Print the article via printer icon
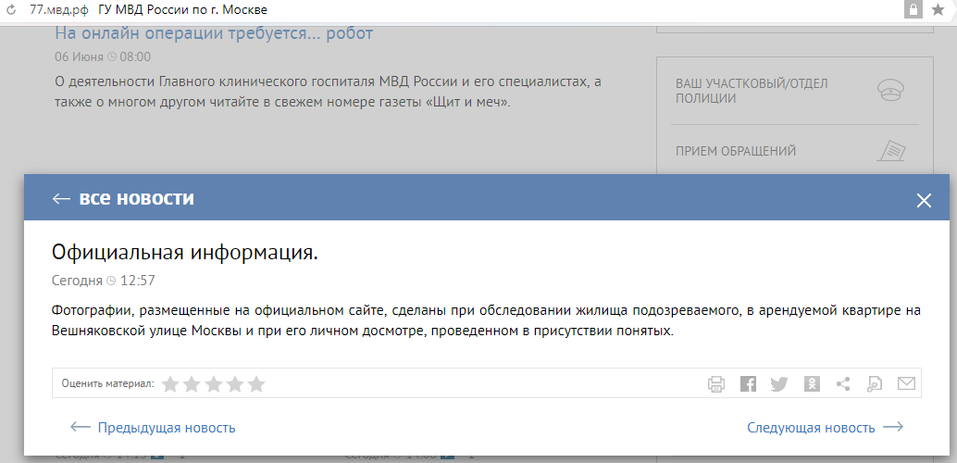 [x=717, y=384]
